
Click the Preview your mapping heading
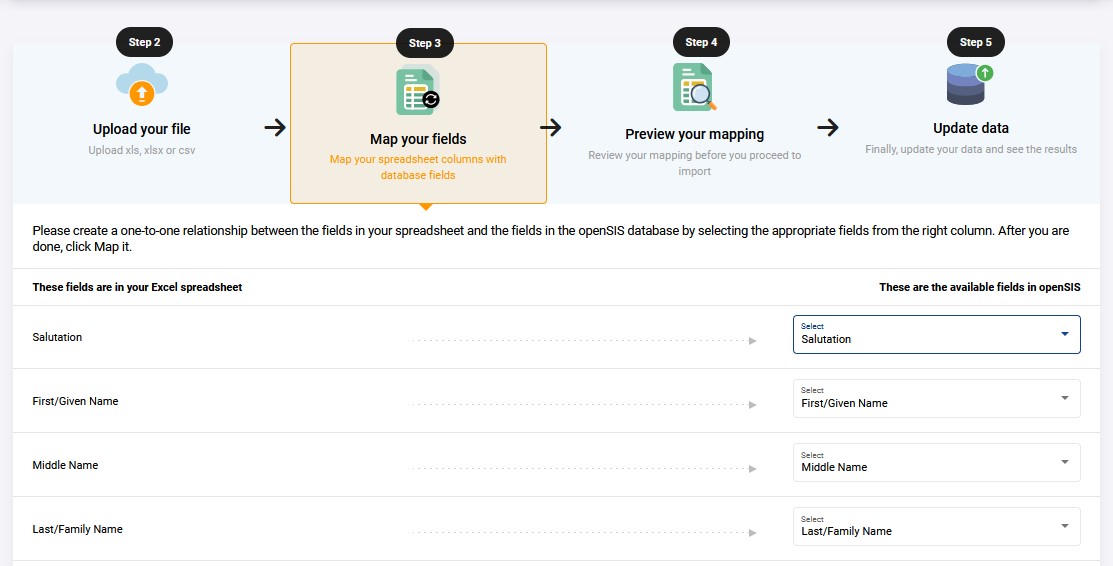[695, 134]
